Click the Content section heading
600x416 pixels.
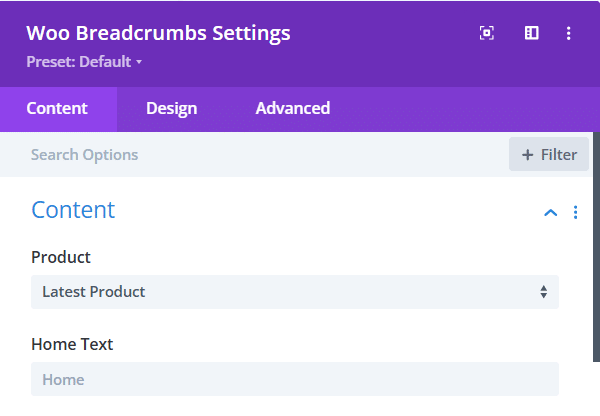73,210
